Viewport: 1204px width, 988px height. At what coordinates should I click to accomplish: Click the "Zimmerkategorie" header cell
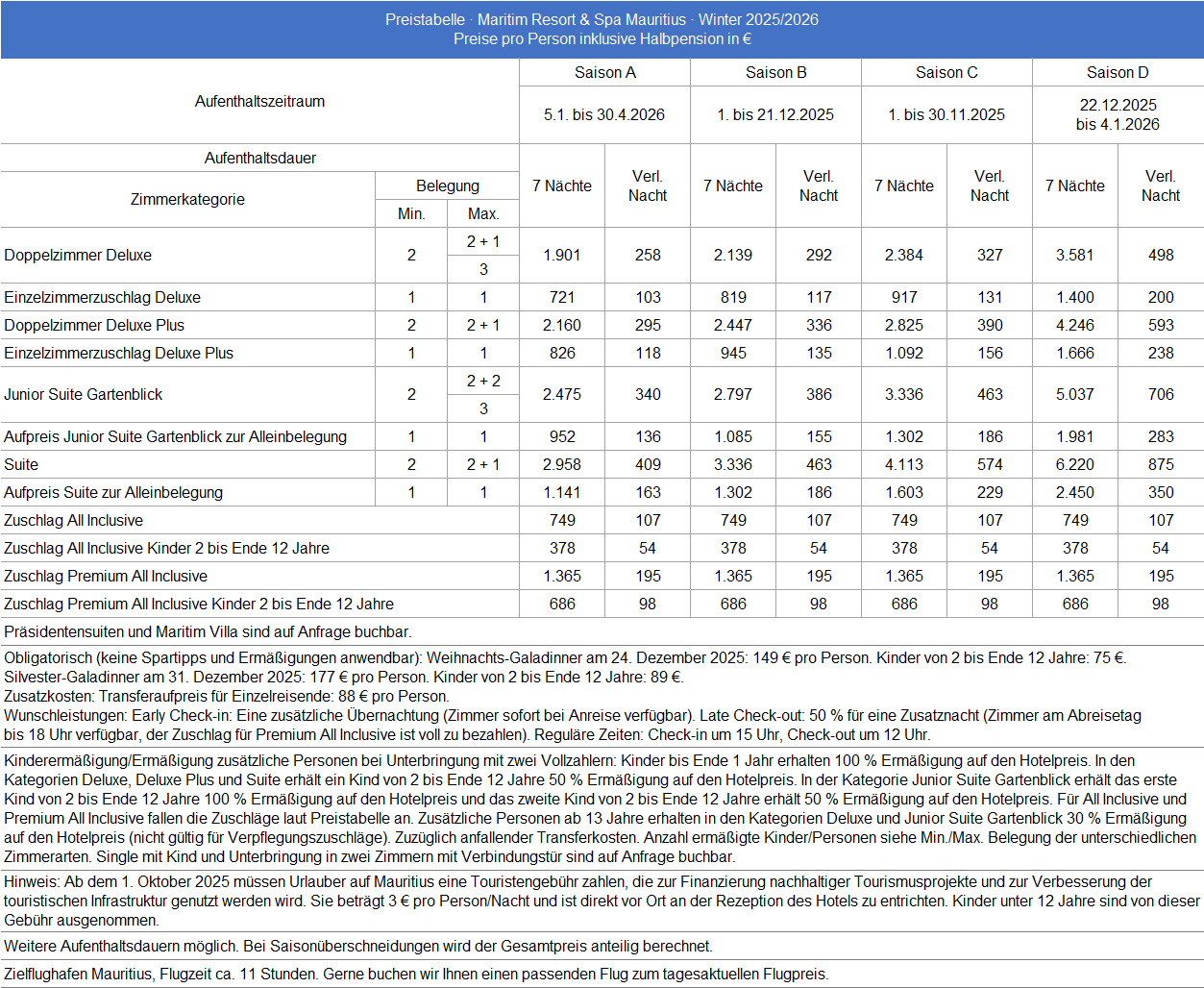187,199
